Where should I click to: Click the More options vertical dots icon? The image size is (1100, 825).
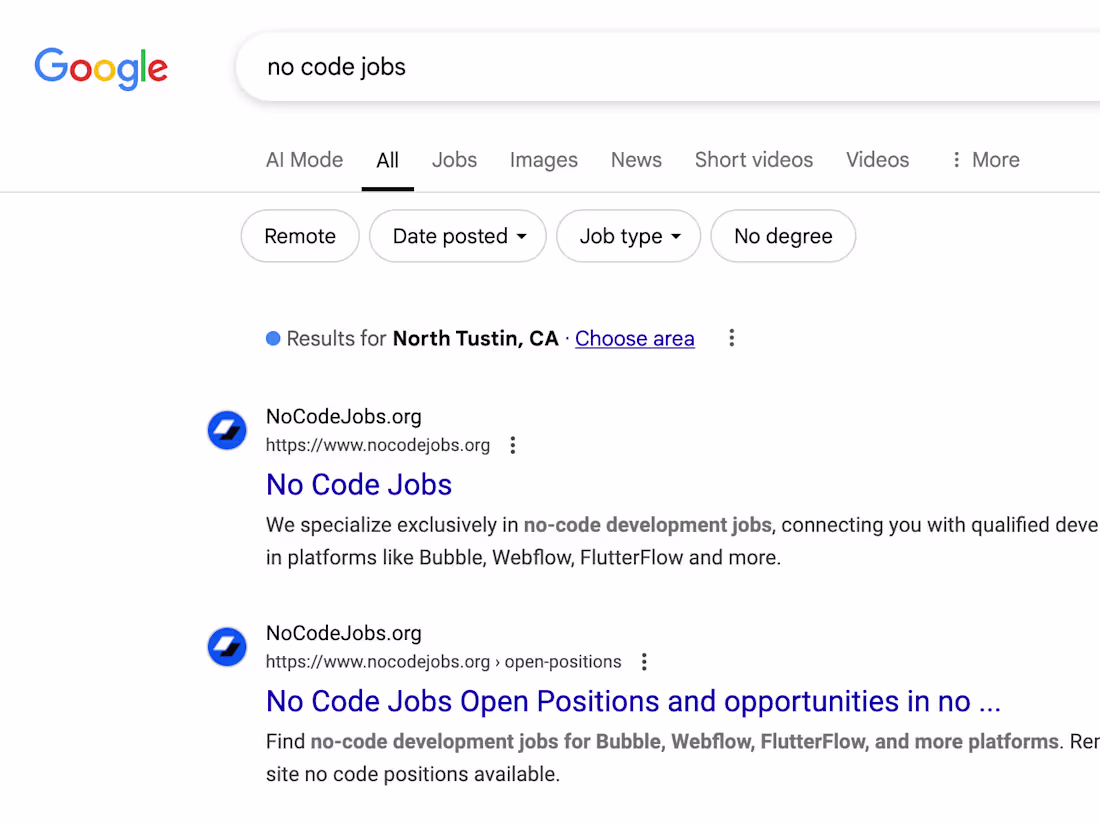pyautogui.click(x=956, y=159)
